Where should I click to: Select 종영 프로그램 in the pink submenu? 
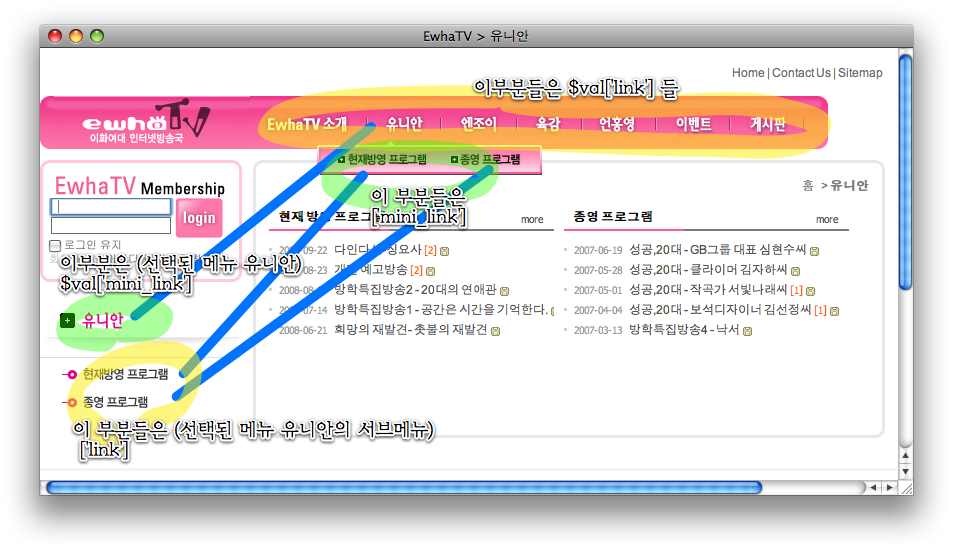tap(490, 159)
